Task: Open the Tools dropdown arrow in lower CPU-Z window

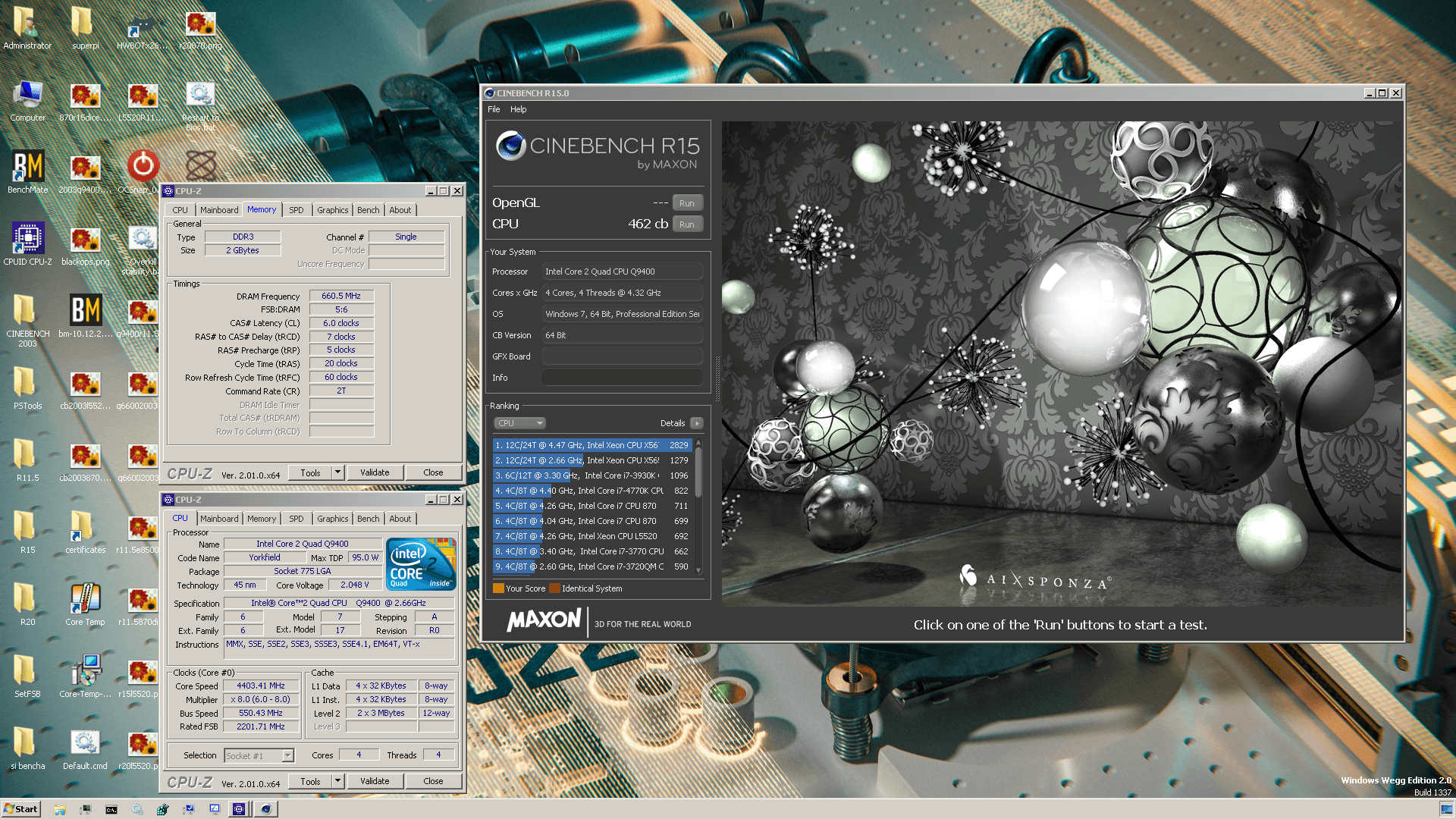Action: tap(337, 780)
